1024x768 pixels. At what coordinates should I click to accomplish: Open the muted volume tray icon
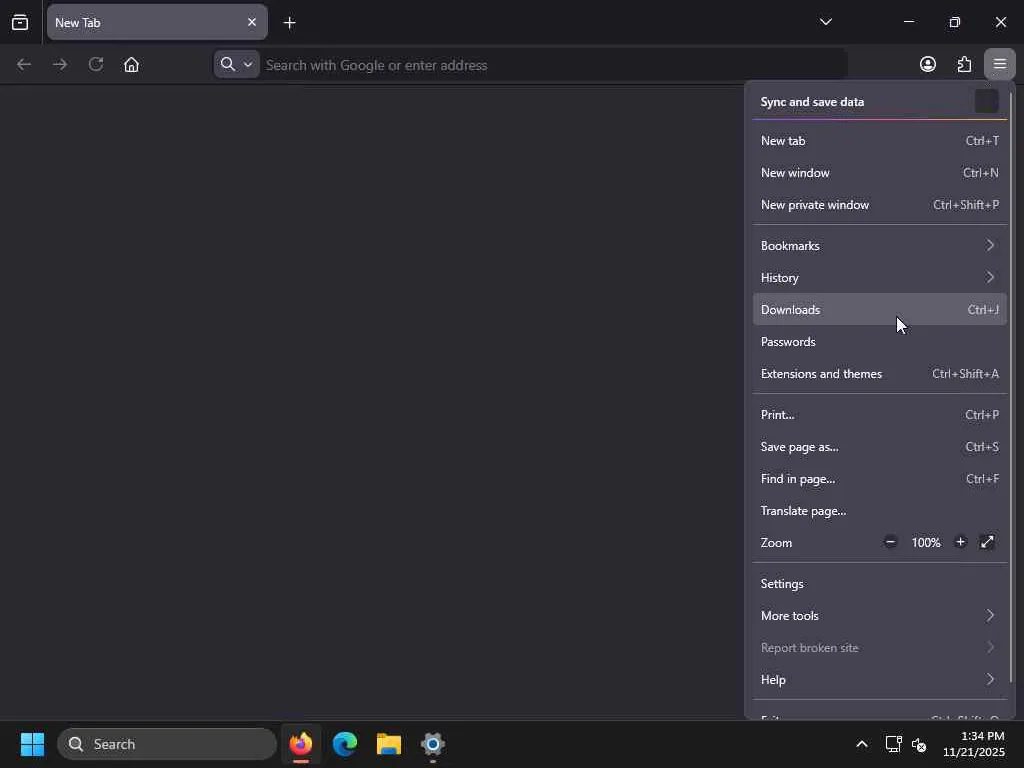pyautogui.click(x=919, y=744)
